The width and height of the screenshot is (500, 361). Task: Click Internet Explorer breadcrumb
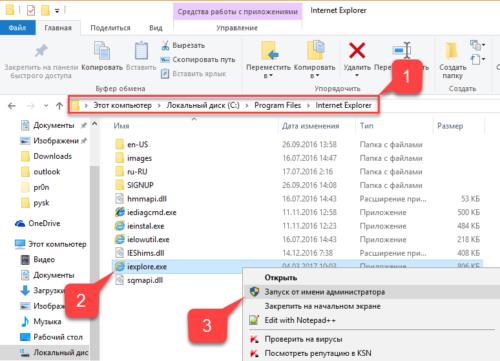pos(343,105)
